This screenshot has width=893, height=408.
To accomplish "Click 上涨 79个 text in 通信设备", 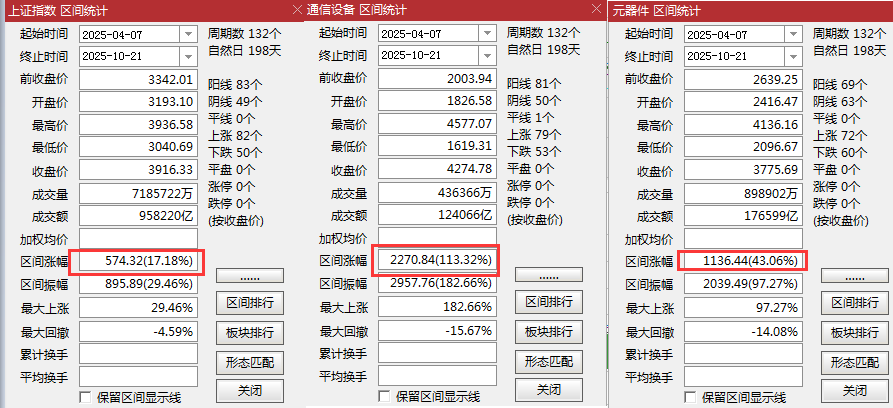I will tap(534, 134).
